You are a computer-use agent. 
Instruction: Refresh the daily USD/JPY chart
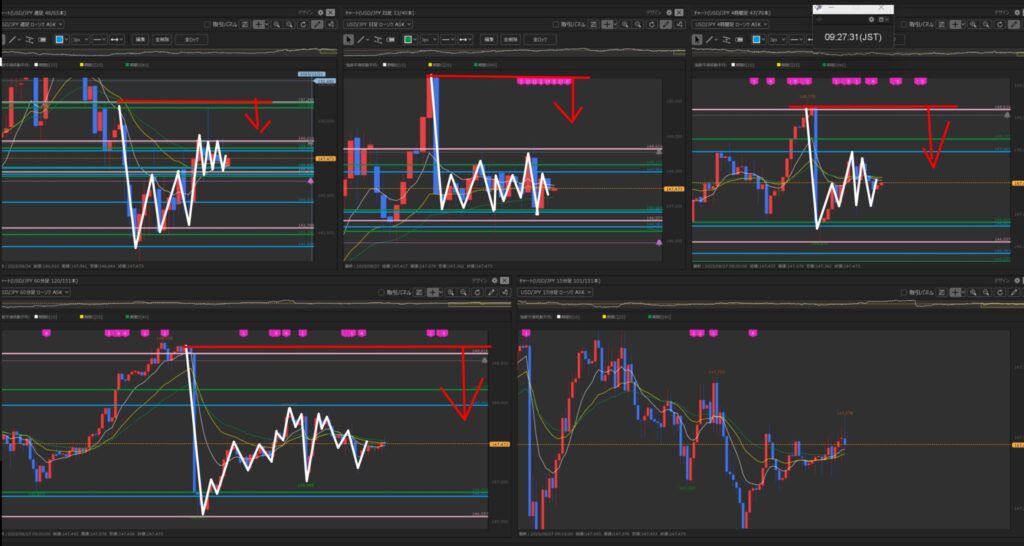tap(652, 24)
